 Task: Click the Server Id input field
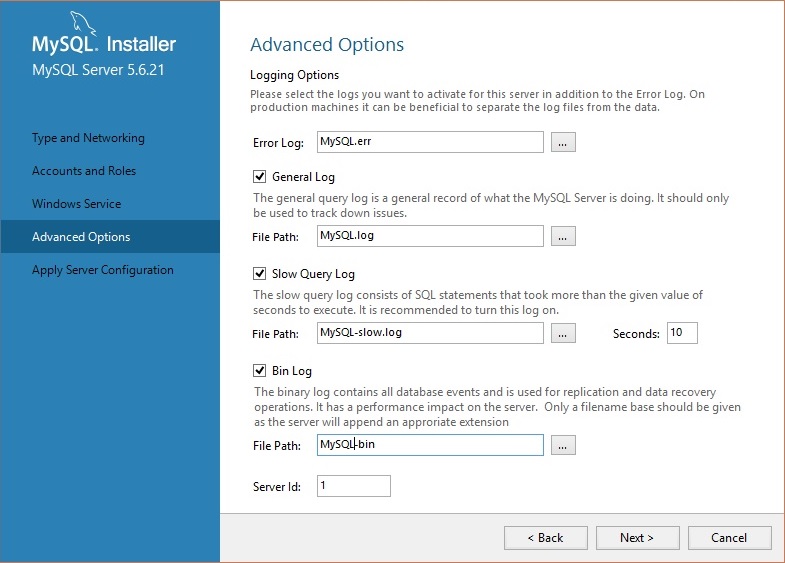pos(353,486)
